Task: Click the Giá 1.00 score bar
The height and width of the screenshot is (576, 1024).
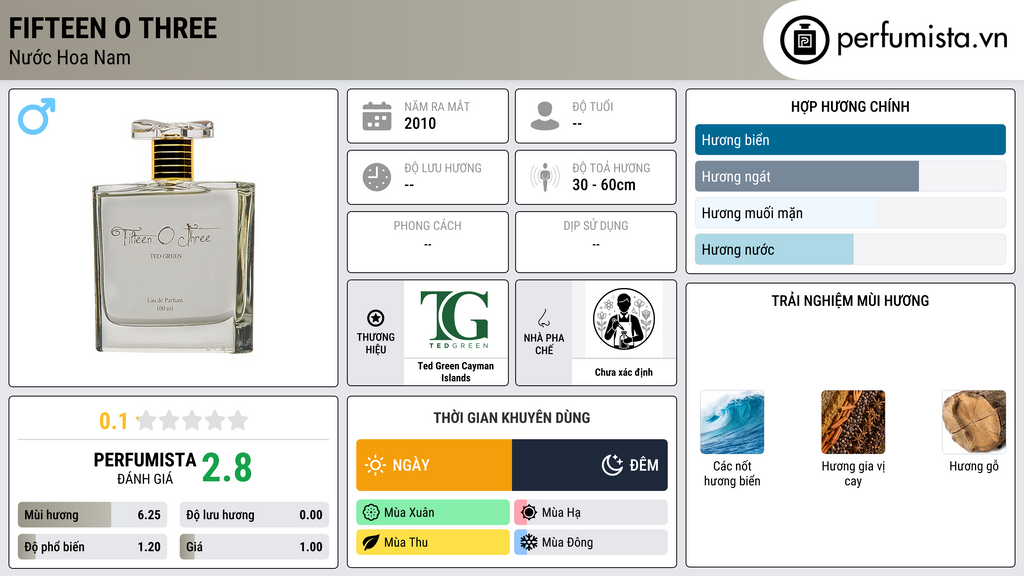Action: [254, 547]
